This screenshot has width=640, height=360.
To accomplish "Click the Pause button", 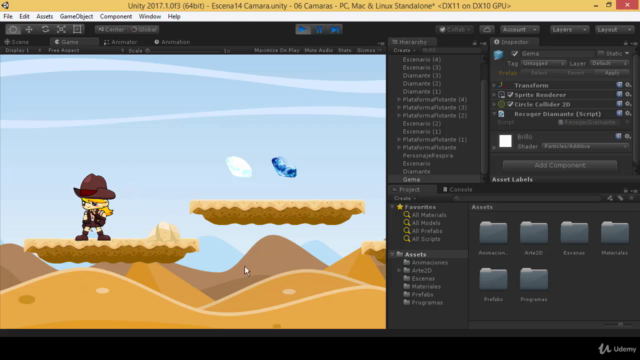I will pyautogui.click(x=319, y=29).
